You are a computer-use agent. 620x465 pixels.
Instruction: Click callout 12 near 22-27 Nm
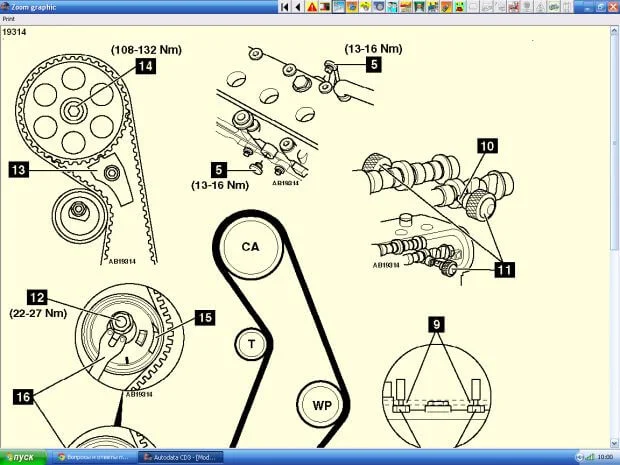37,296
